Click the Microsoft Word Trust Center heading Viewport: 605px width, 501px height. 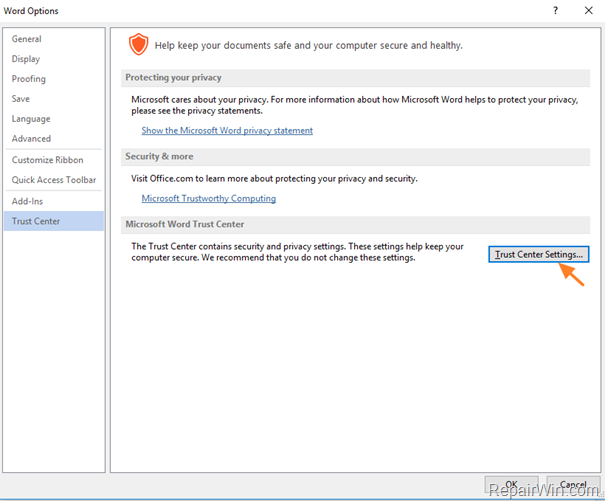tap(184, 224)
